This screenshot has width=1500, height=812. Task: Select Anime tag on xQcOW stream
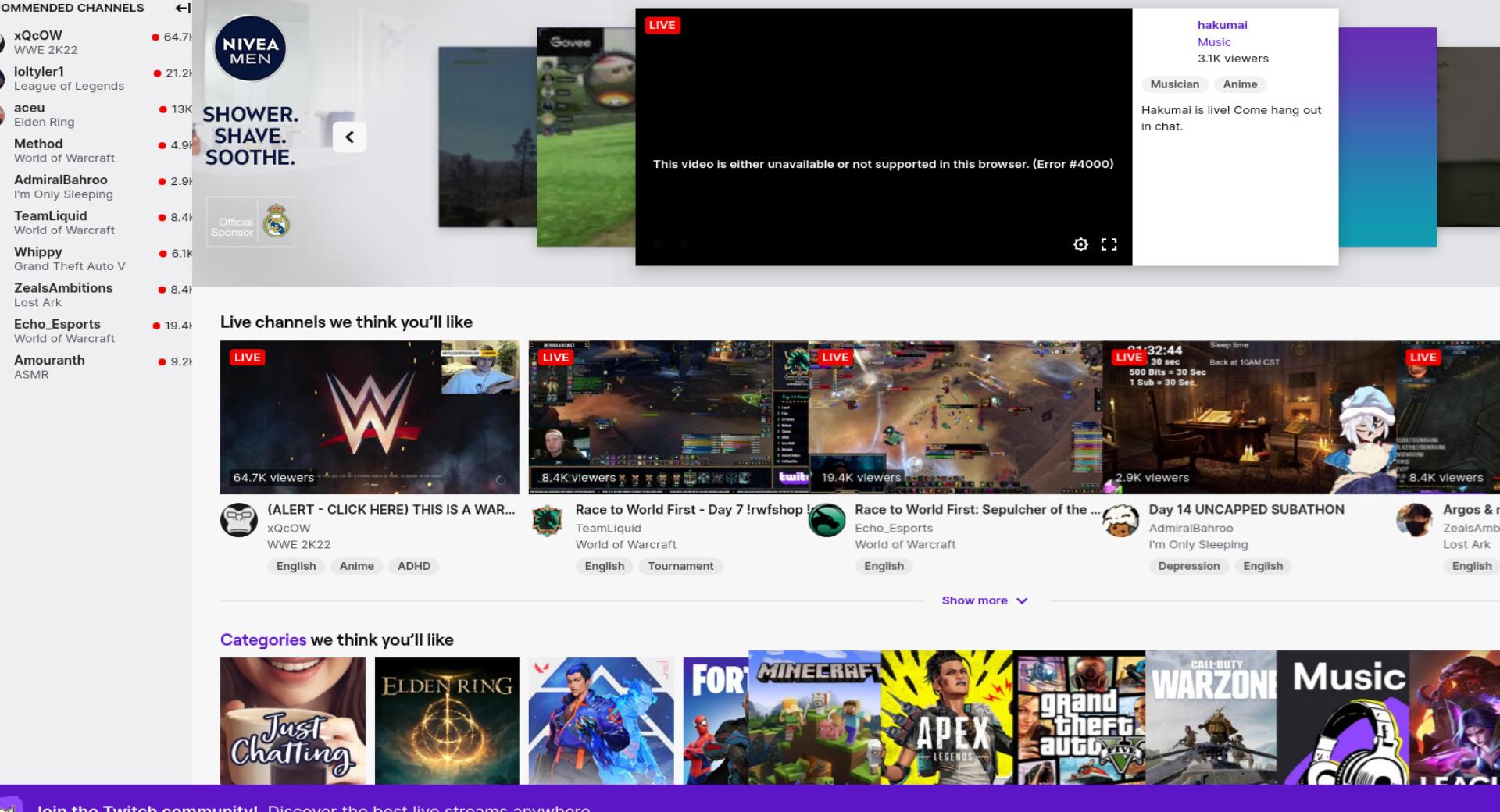(357, 566)
